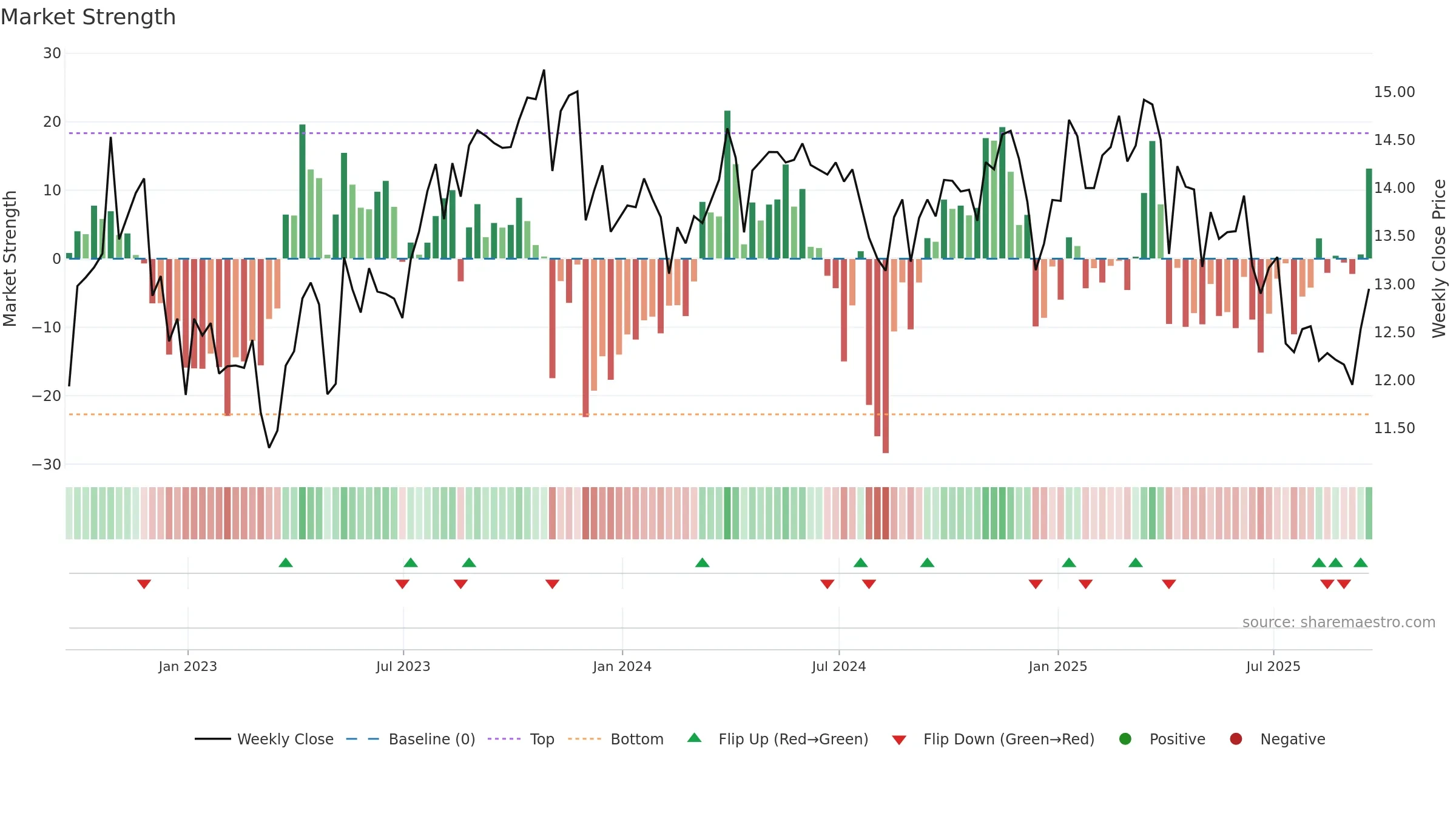This screenshot has width=1456, height=819.
Task: Click the red Negative circle in the legend
Action: pyautogui.click(x=1236, y=739)
